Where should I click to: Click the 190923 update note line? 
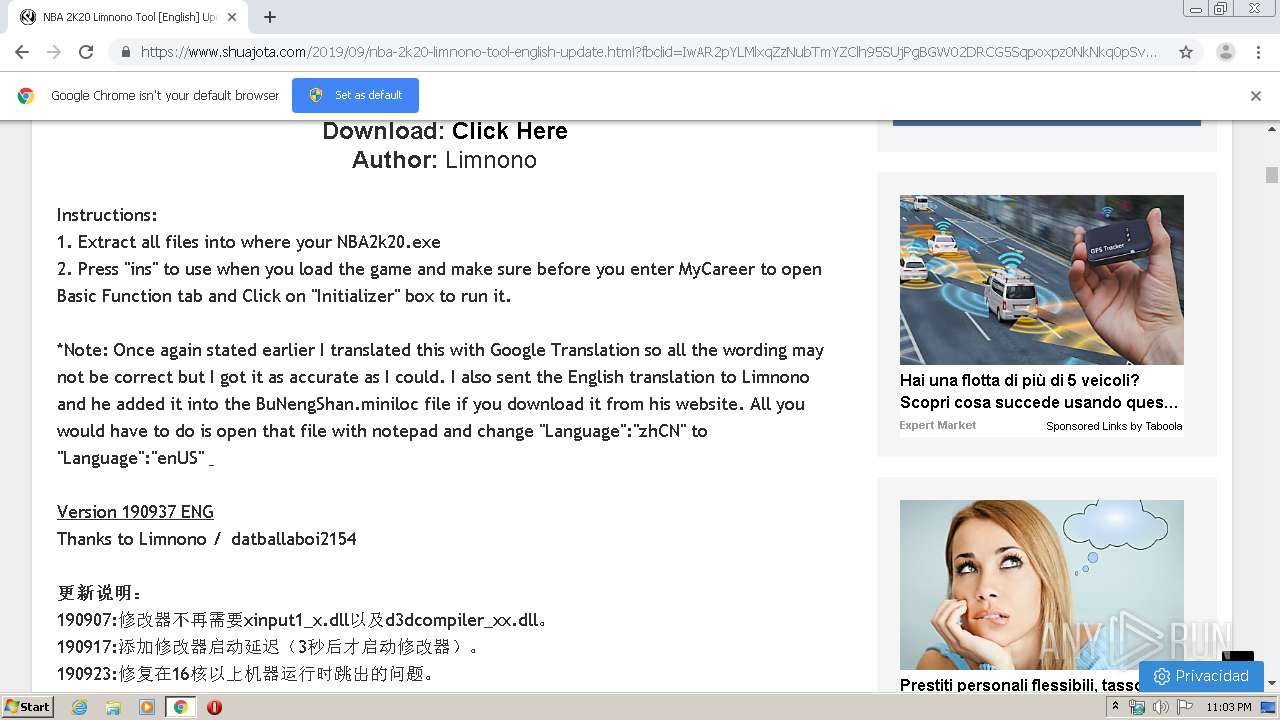pyautogui.click(x=246, y=674)
